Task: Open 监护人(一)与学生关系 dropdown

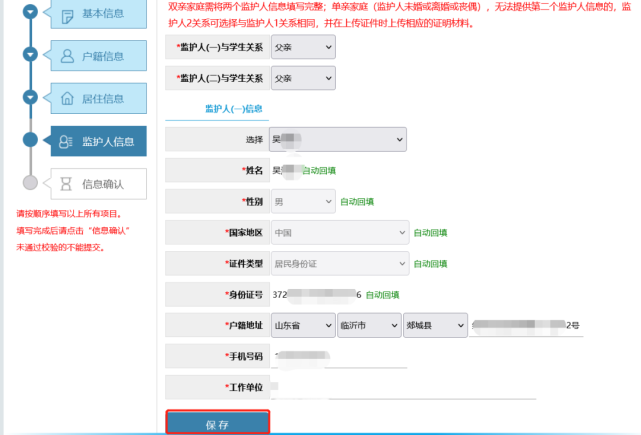Action: [303, 47]
